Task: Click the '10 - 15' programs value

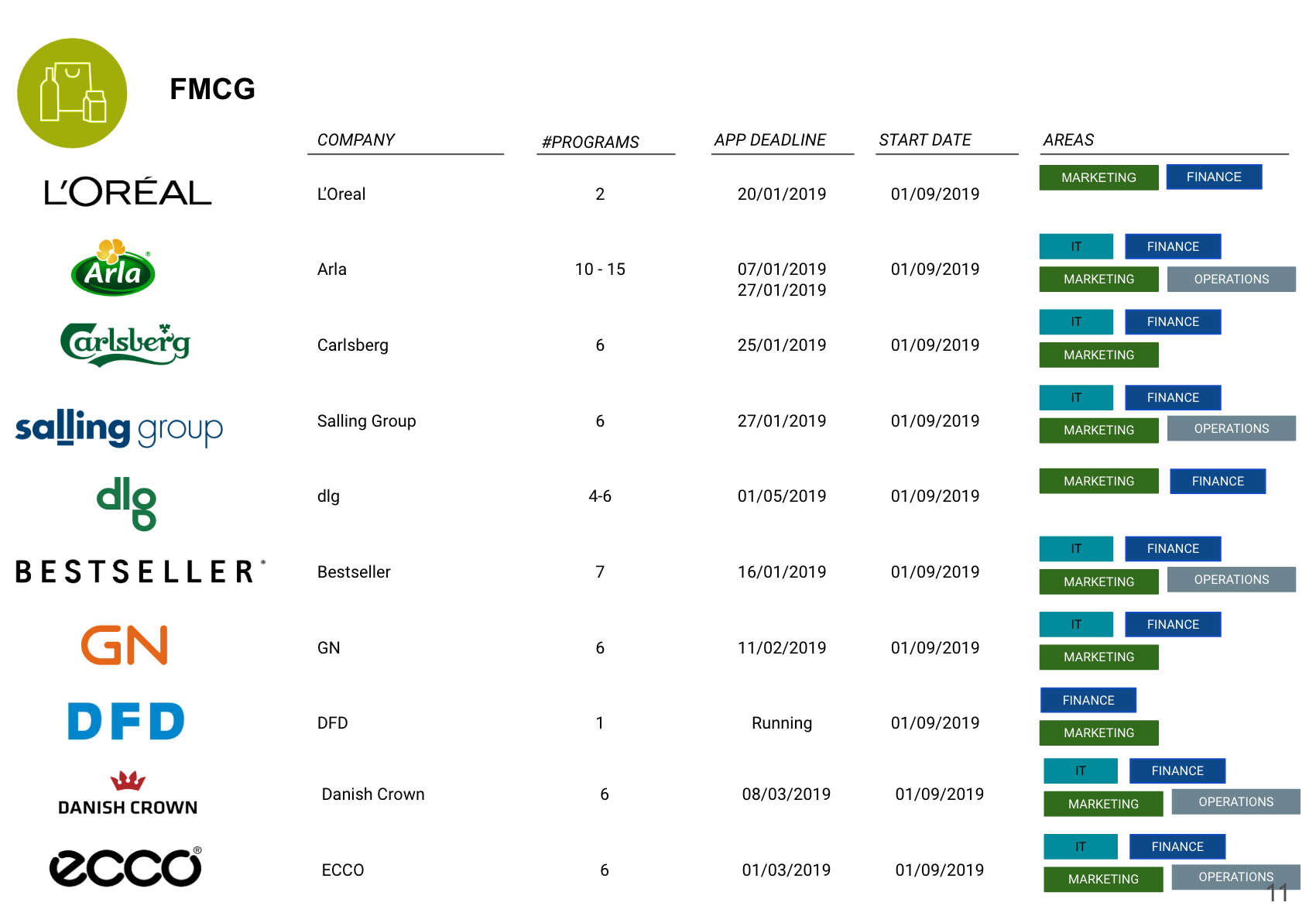Action: coord(600,269)
